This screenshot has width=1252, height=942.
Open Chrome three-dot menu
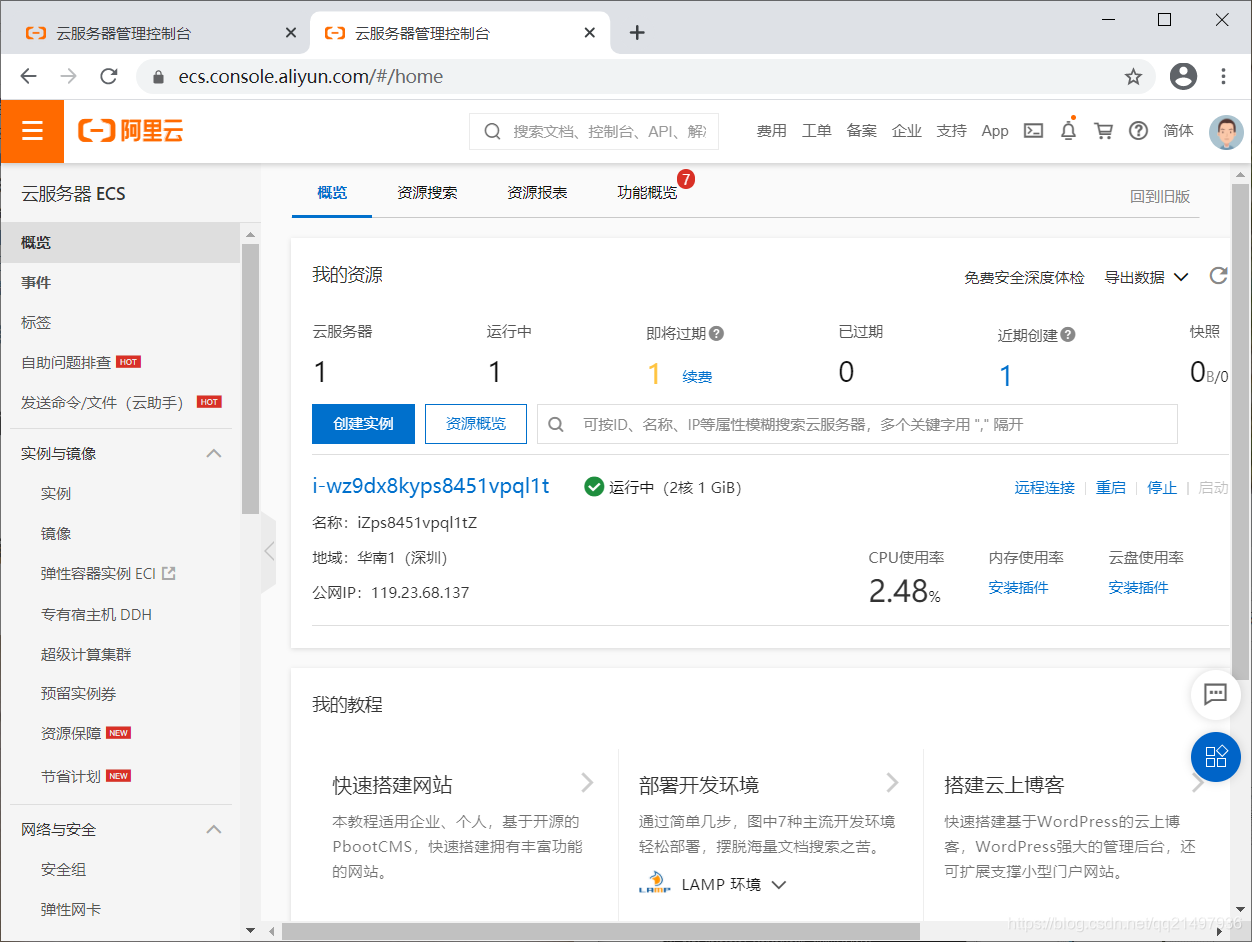click(x=1224, y=76)
